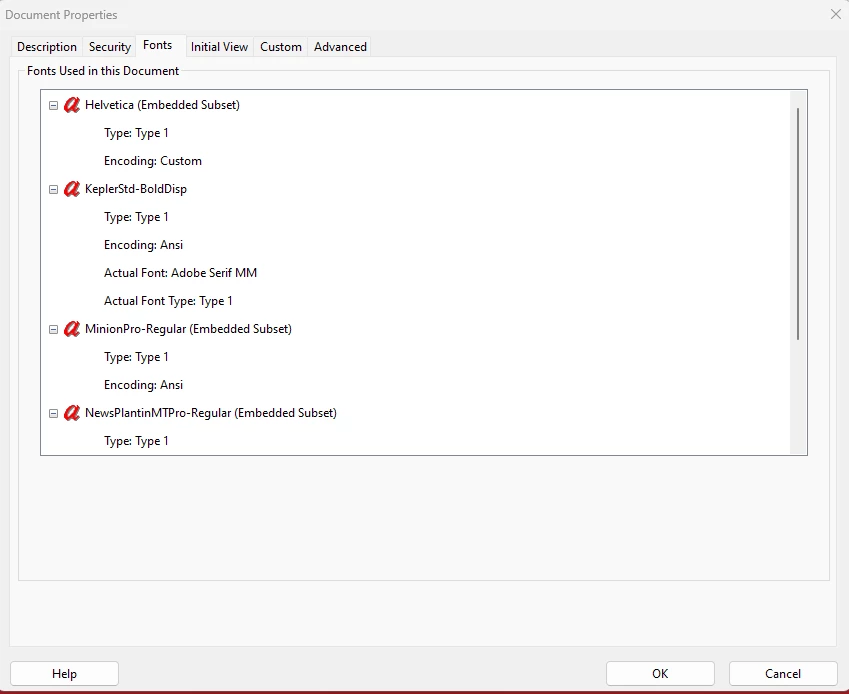Image resolution: width=849 pixels, height=694 pixels.
Task: Switch to the Security tab
Action: point(110,47)
